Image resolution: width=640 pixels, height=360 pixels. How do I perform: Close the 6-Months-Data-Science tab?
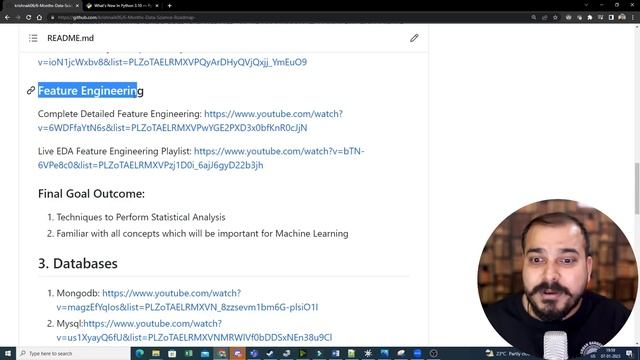(77, 6)
